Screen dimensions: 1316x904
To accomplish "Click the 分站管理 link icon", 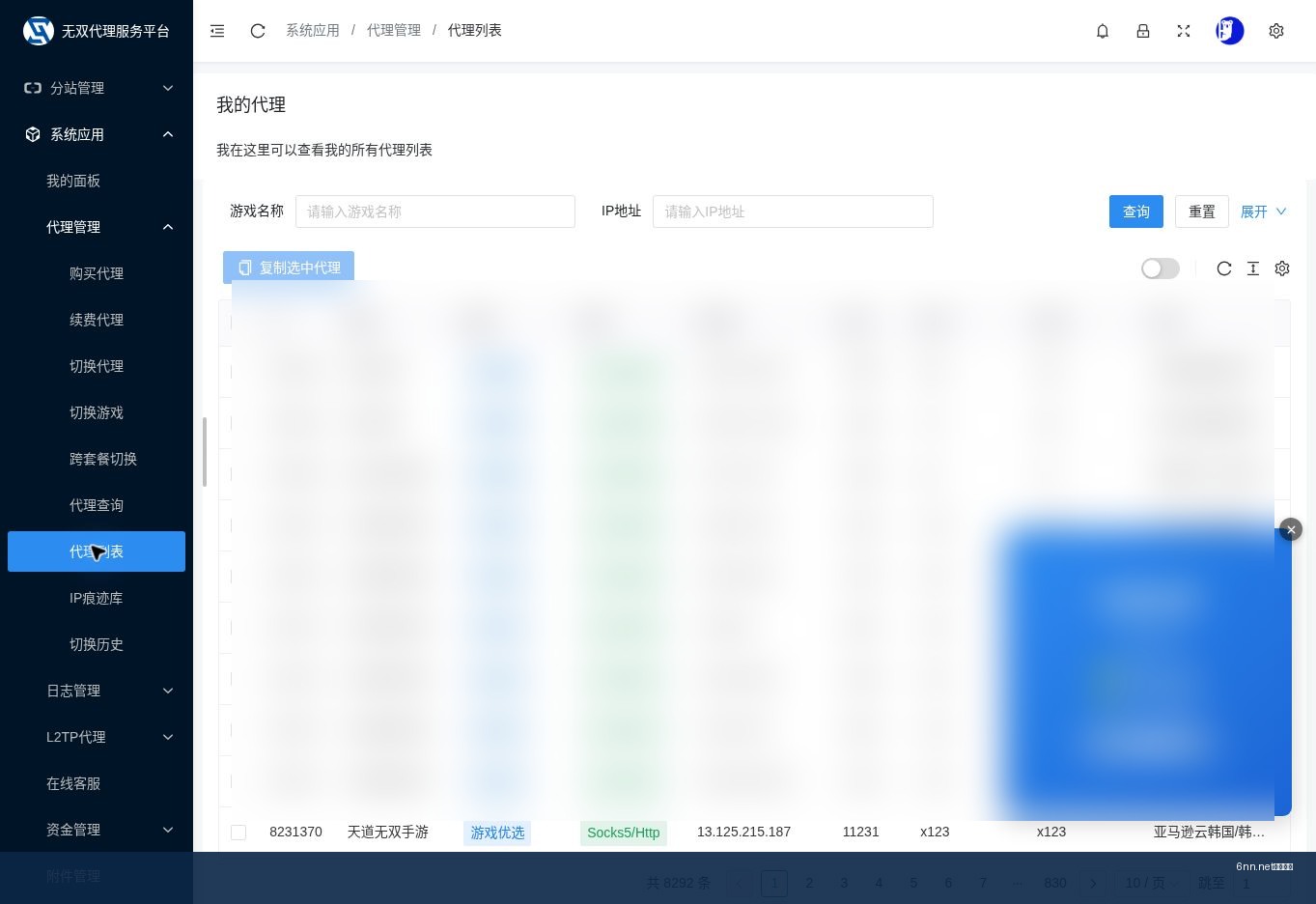I will 33,88.
